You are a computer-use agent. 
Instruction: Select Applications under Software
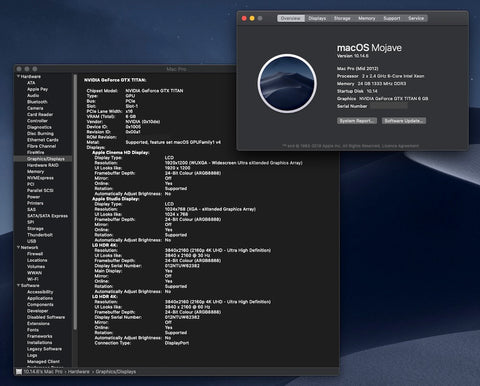(x=40, y=298)
